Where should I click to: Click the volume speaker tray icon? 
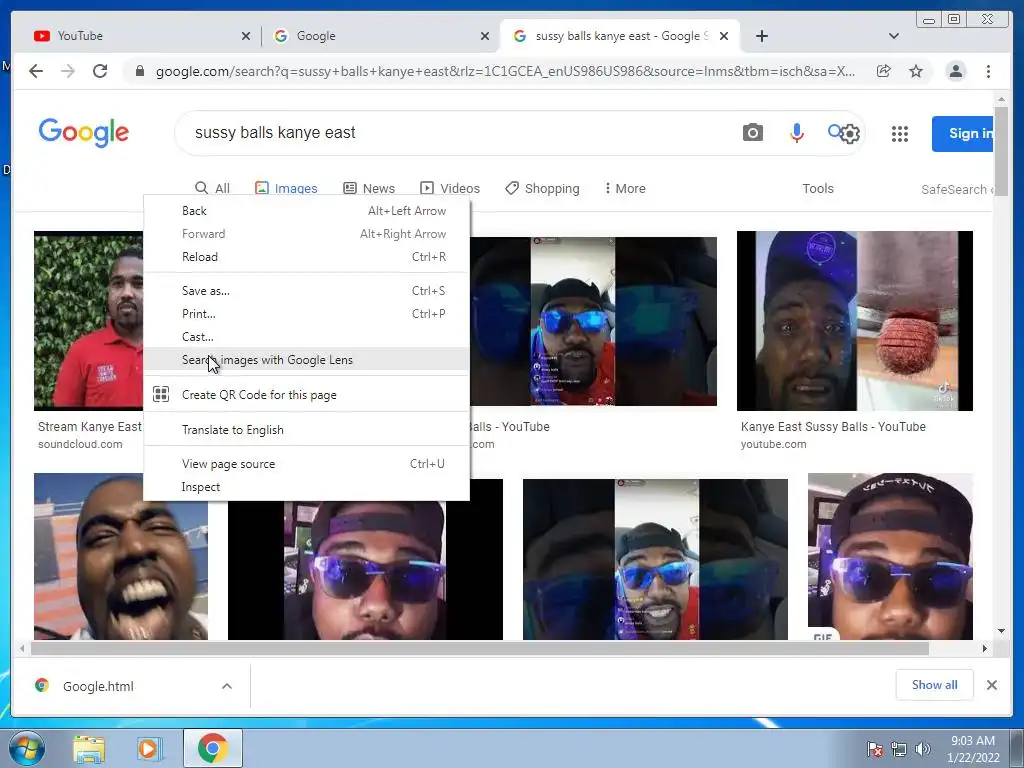click(923, 749)
